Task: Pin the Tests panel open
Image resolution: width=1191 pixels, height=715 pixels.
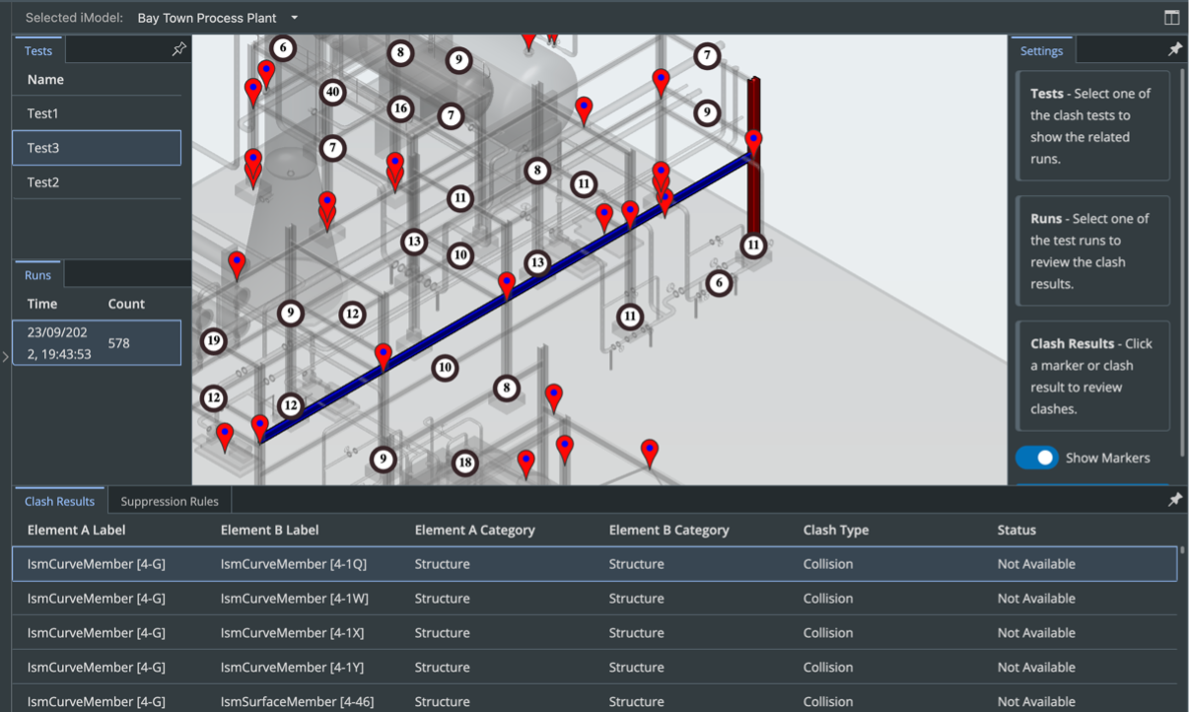Action: pos(178,49)
